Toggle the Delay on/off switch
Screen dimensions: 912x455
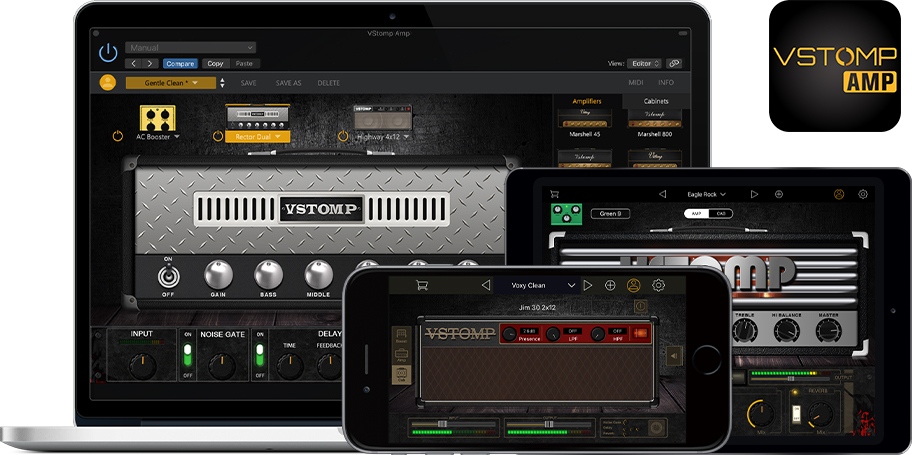click(x=260, y=355)
